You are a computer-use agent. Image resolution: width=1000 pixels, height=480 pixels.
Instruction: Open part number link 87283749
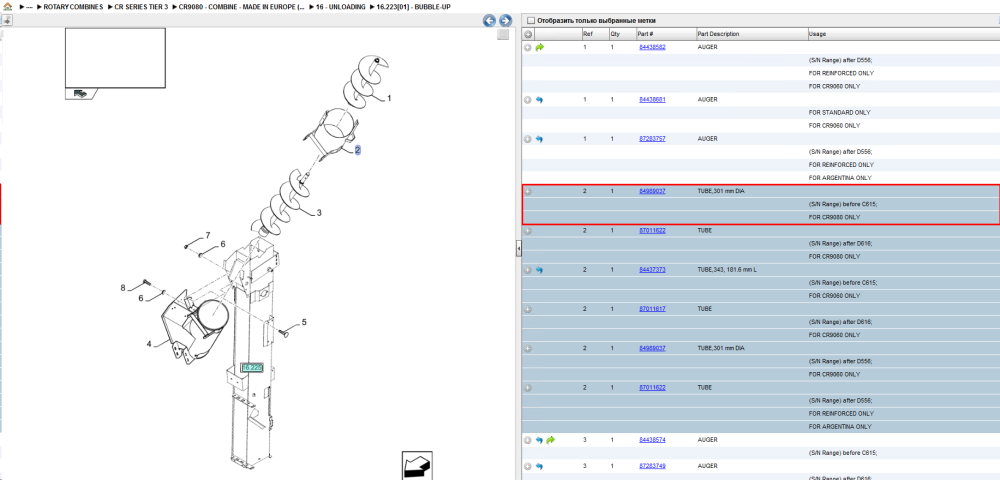point(652,466)
